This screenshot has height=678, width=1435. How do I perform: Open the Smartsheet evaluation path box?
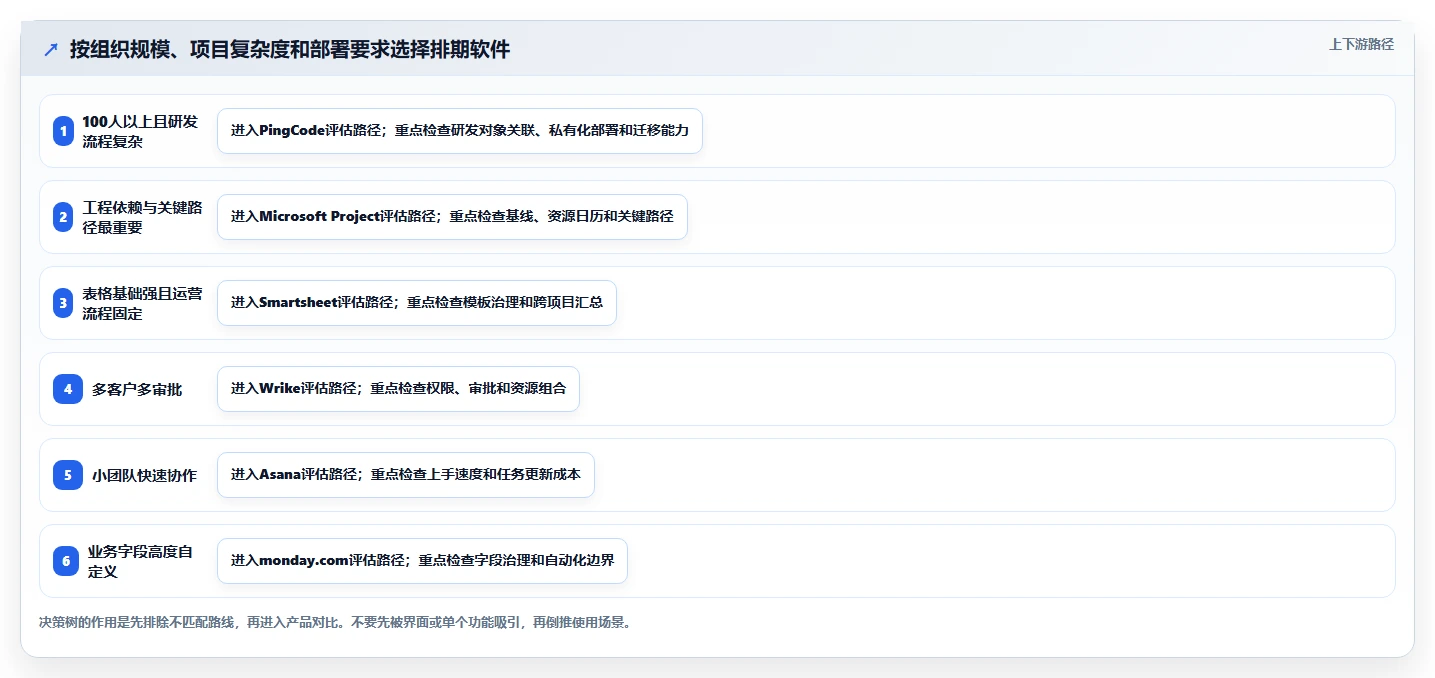click(x=417, y=303)
